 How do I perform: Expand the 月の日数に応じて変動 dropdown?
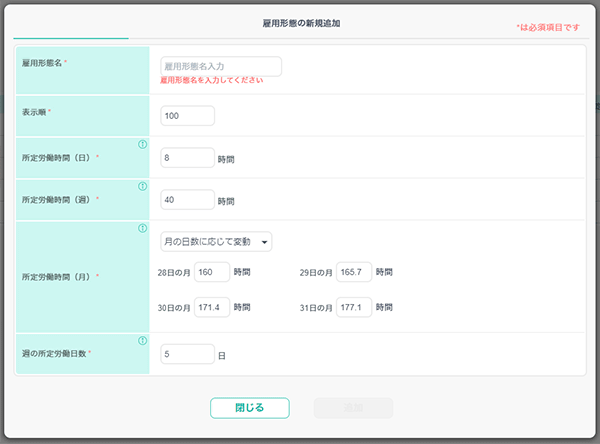[x=216, y=241]
